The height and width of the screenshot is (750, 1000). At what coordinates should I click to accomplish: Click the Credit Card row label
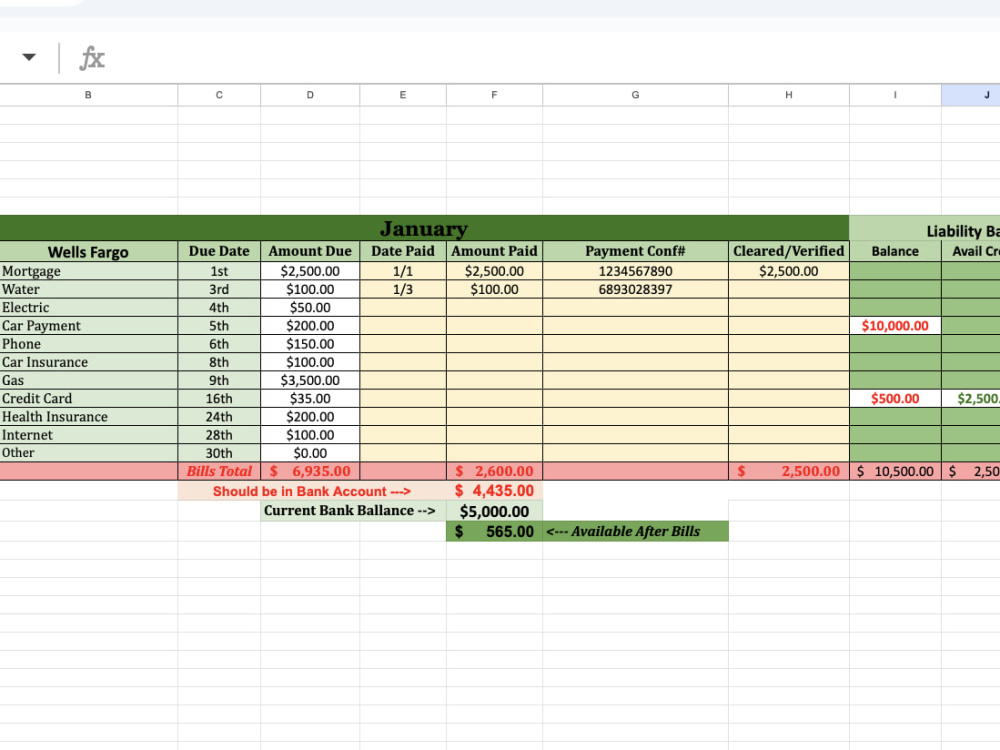pos(37,399)
